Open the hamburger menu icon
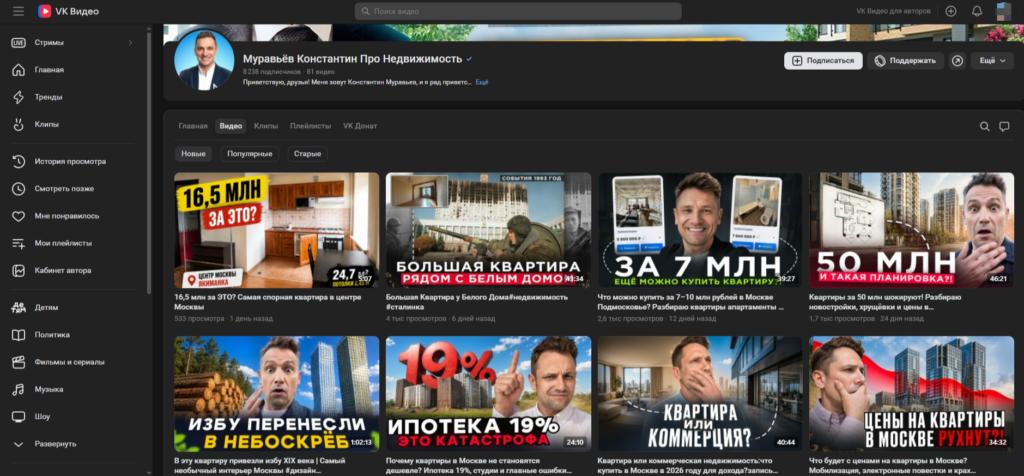Image resolution: width=1024 pixels, height=476 pixels. point(18,11)
